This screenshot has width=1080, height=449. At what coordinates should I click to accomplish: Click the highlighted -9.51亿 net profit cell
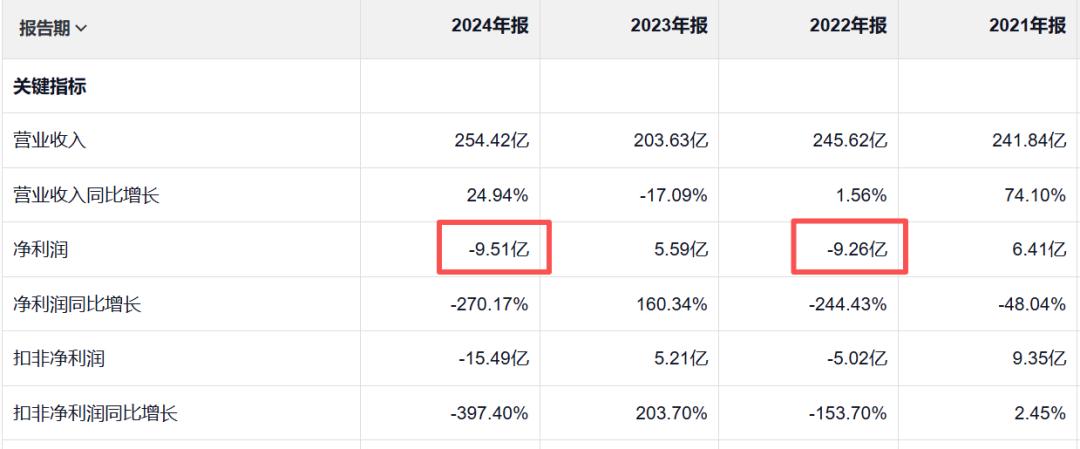click(497, 250)
